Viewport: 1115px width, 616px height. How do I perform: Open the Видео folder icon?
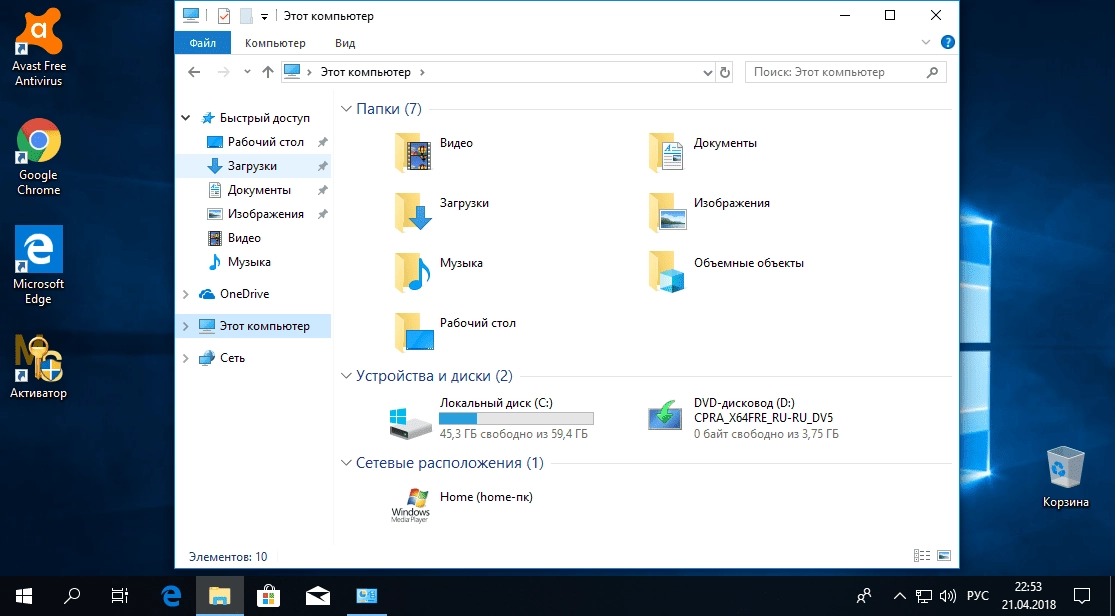(x=412, y=153)
